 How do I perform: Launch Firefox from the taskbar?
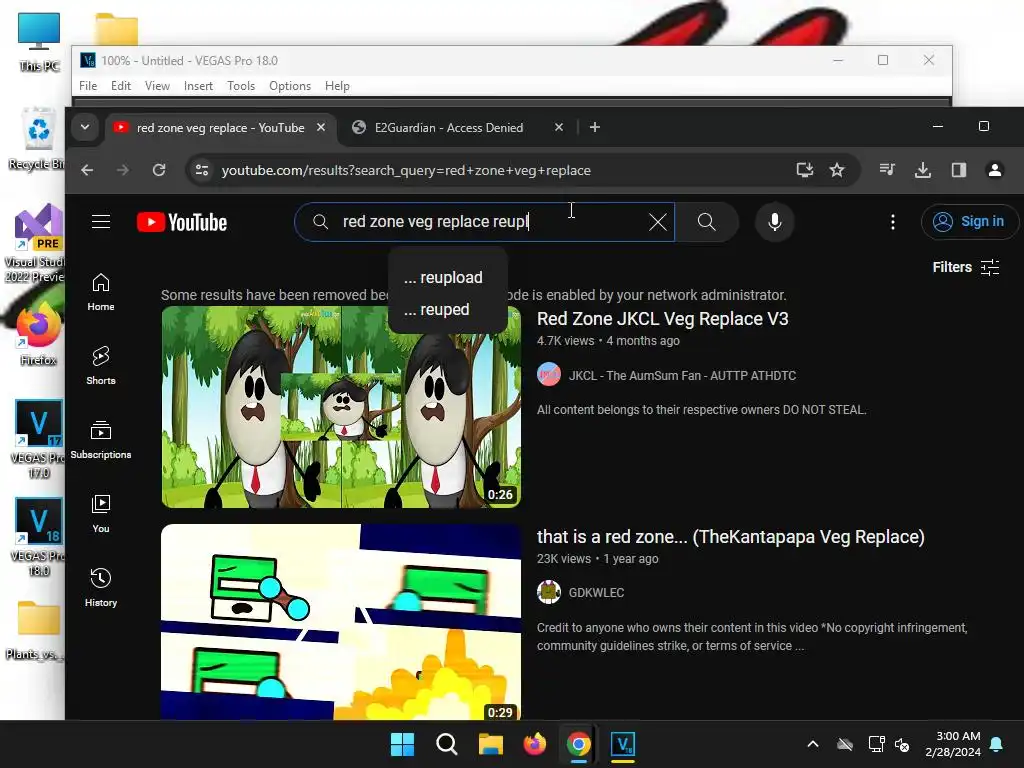pos(534,744)
